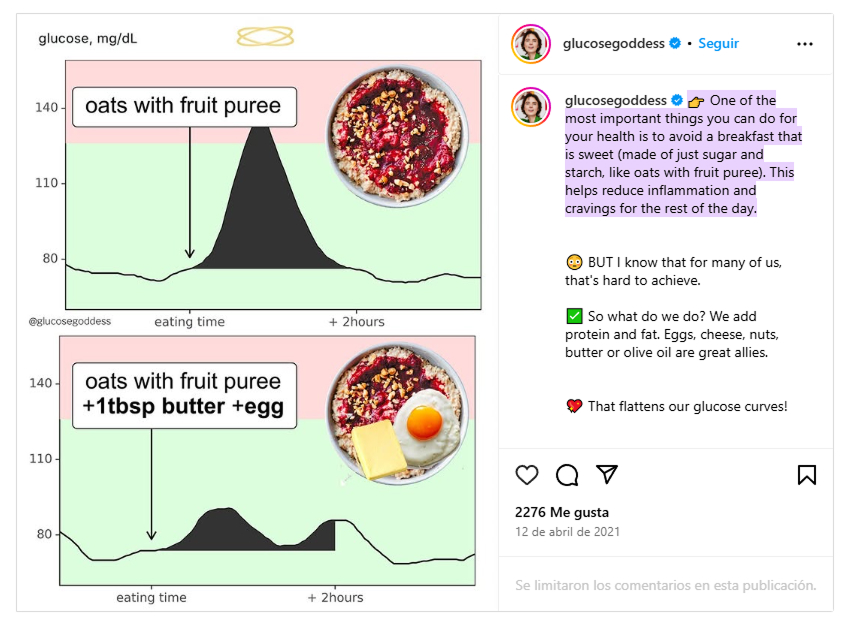The width and height of the screenshot is (849, 629).
Task: Open the three-dot more options menu
Action: pyautogui.click(x=805, y=44)
